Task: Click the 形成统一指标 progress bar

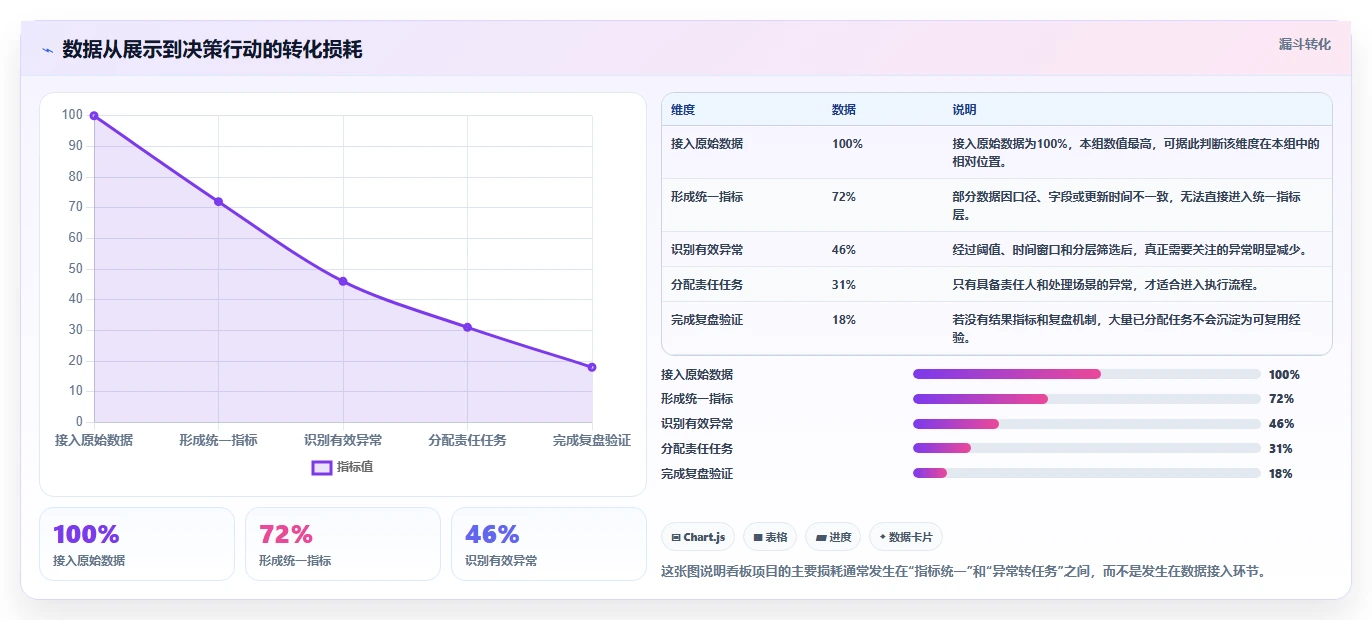Action: tap(1086, 399)
